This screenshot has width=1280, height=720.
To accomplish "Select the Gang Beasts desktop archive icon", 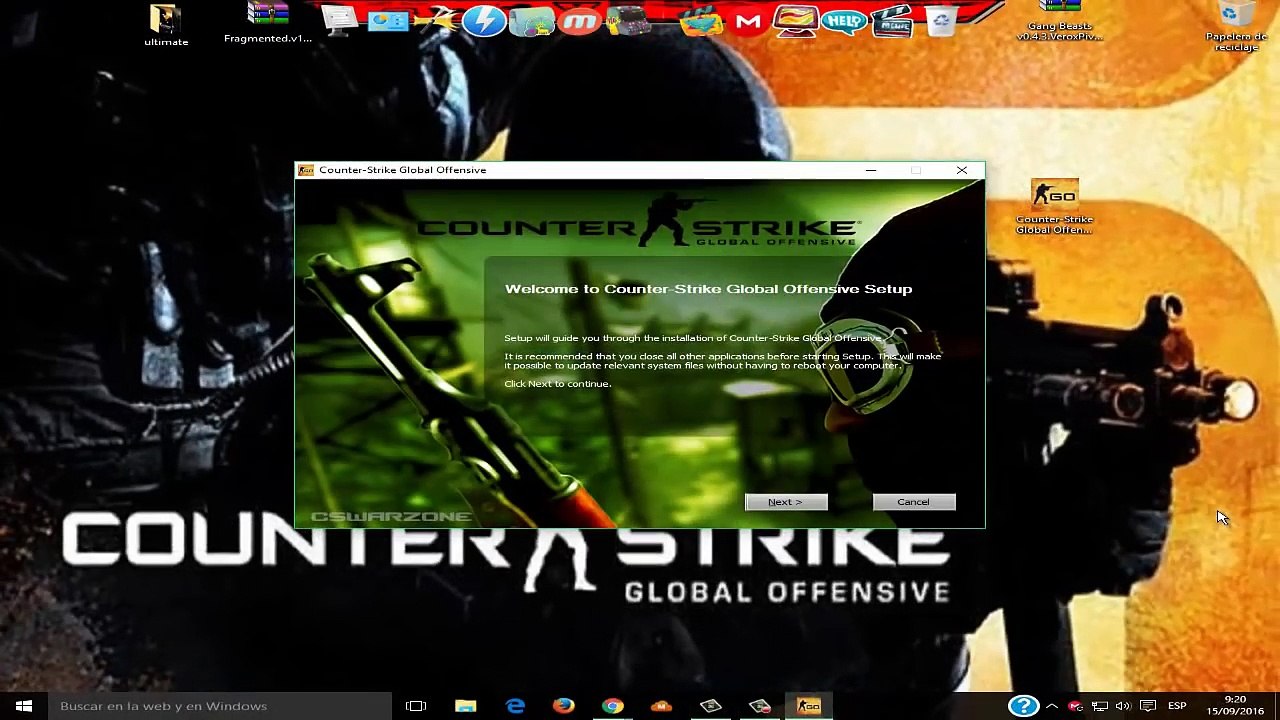I will (x=1059, y=22).
